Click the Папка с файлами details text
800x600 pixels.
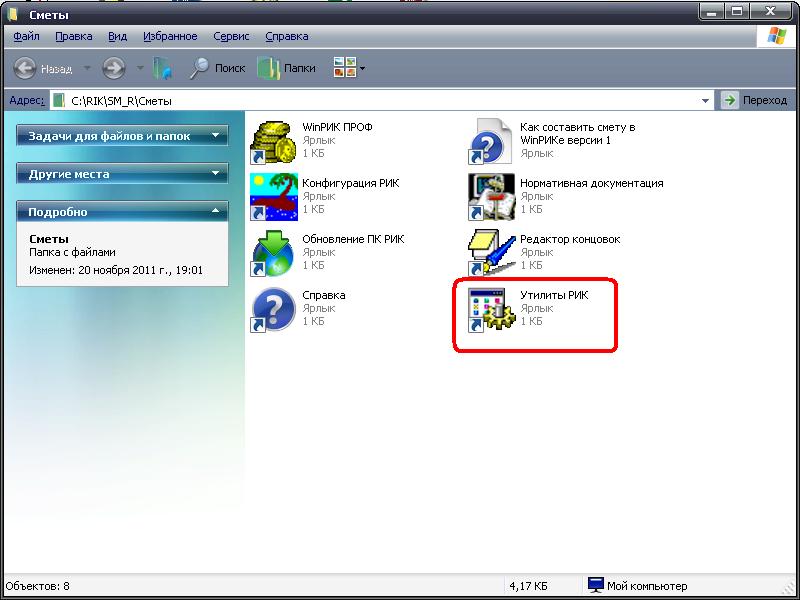pos(72,252)
